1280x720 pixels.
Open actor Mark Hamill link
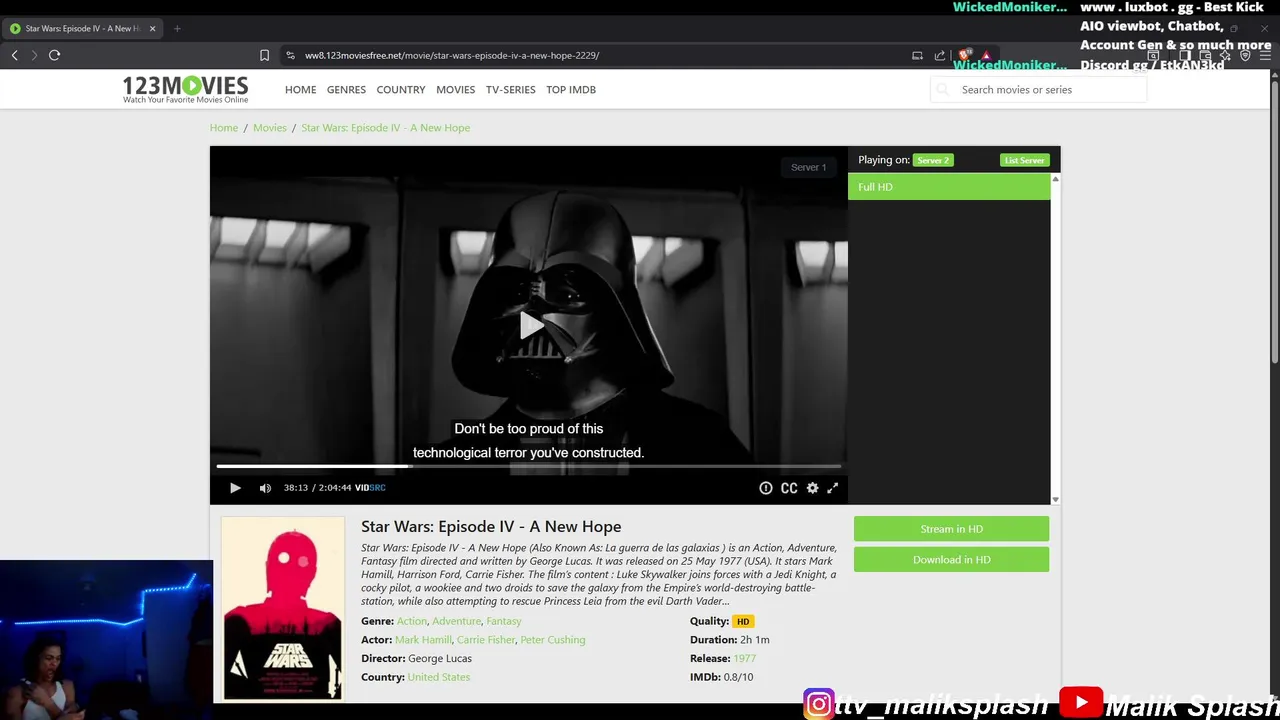(423, 640)
